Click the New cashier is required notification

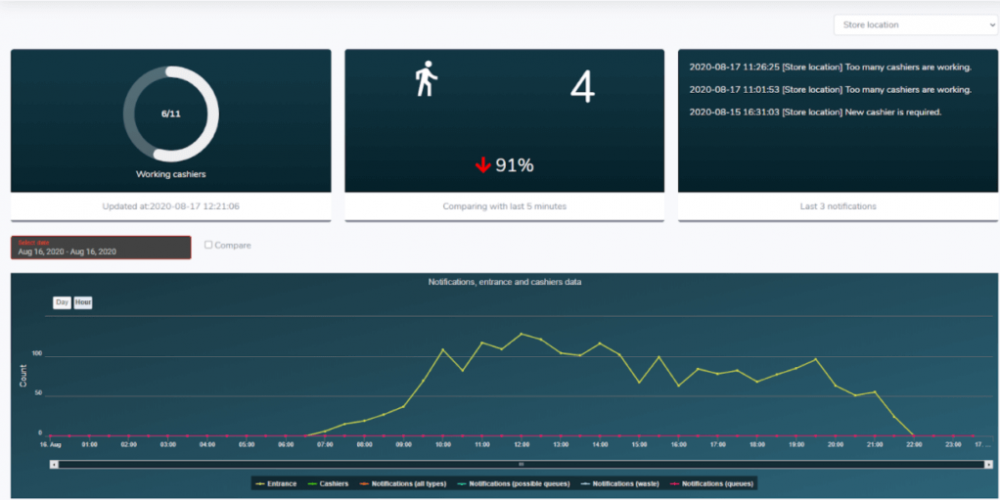click(x=816, y=112)
